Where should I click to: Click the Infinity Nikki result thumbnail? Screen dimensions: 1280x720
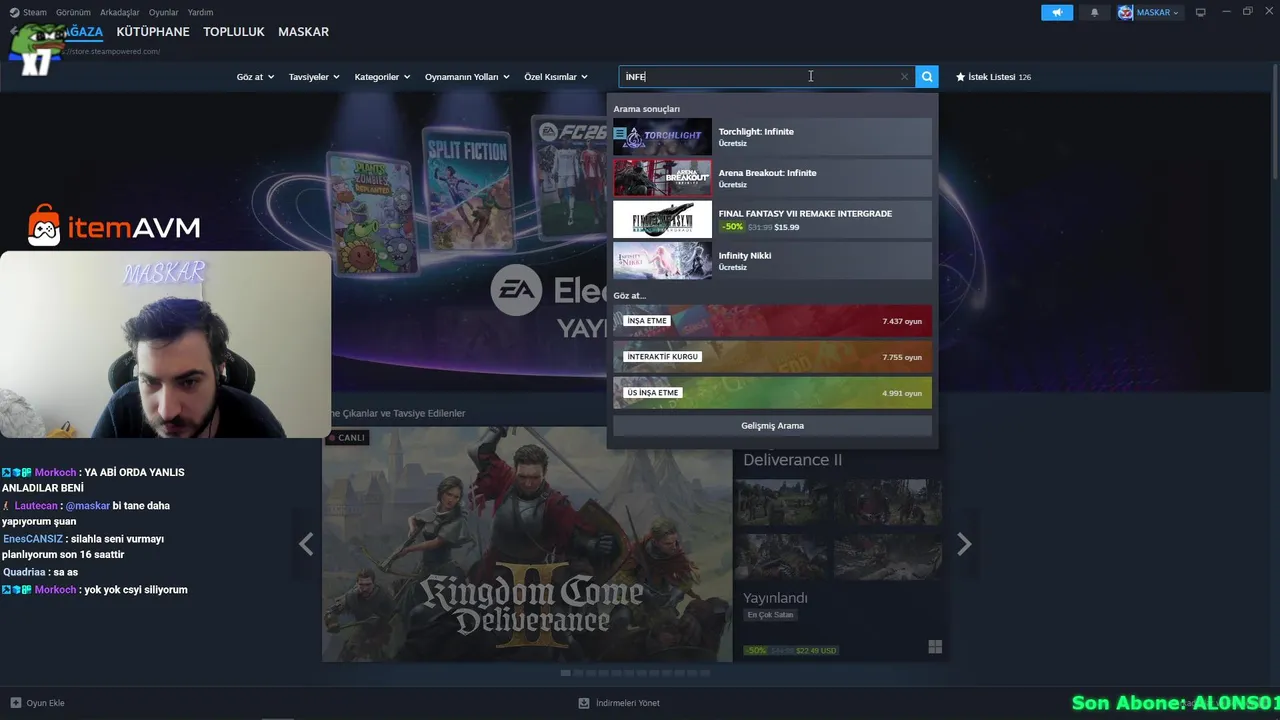click(662, 260)
